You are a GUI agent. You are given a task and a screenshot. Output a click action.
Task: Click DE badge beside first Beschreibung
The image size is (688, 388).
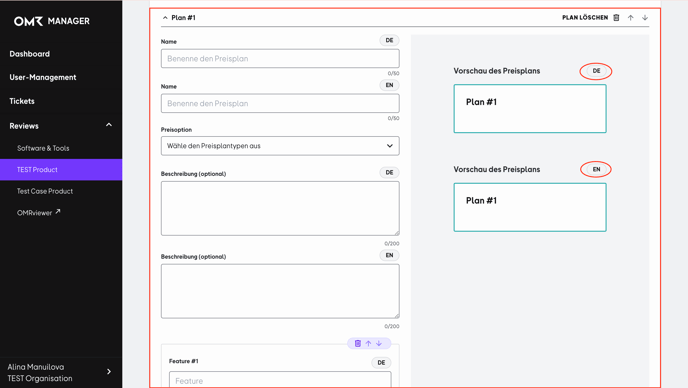pyautogui.click(x=389, y=172)
